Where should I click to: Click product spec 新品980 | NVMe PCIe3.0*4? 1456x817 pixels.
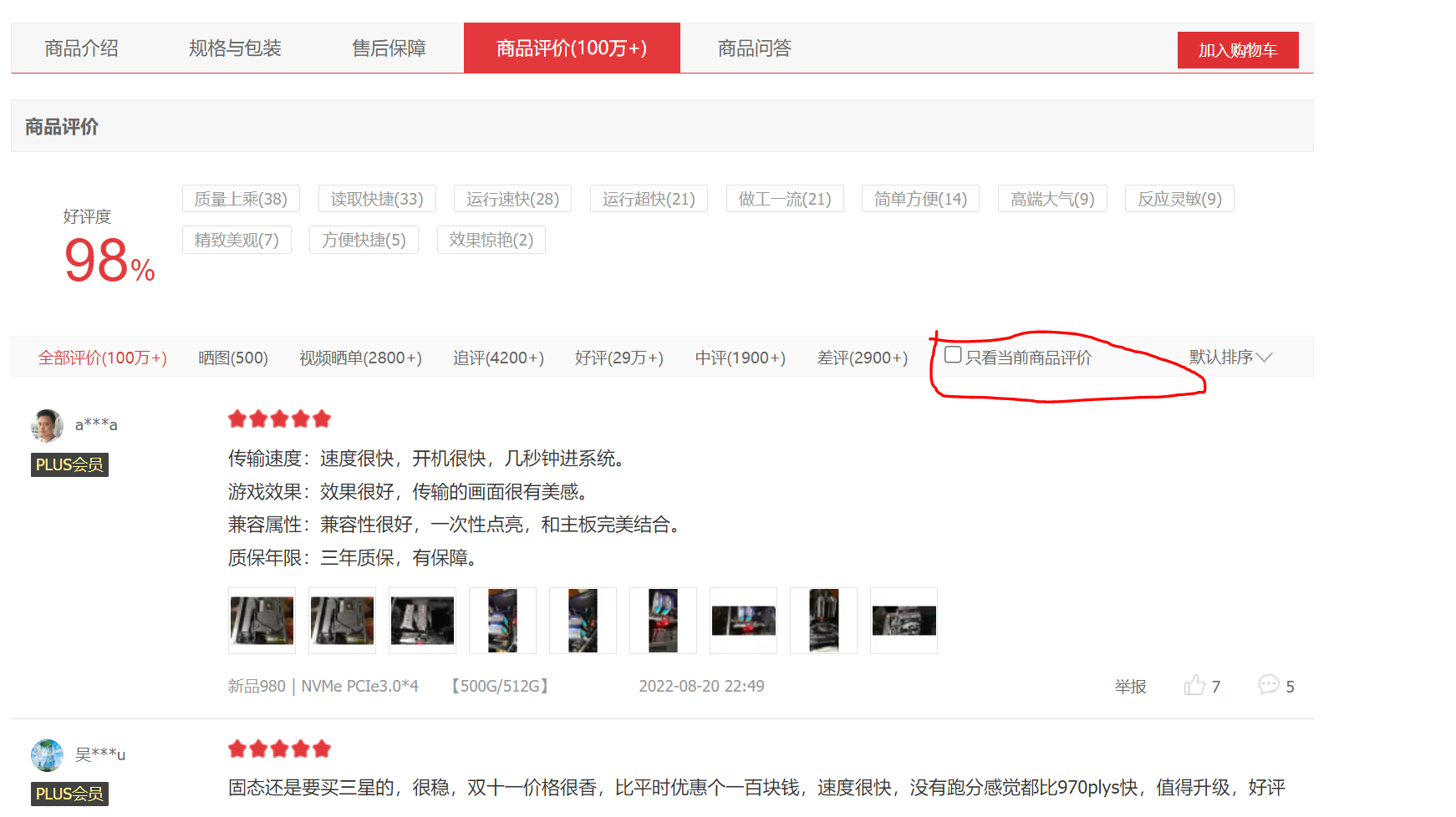323,686
